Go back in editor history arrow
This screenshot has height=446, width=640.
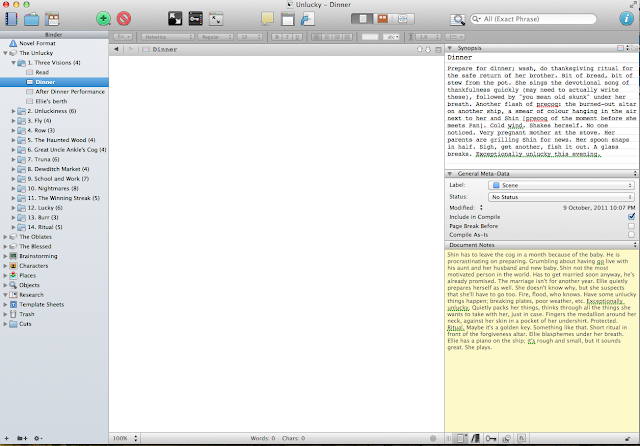tap(116, 49)
